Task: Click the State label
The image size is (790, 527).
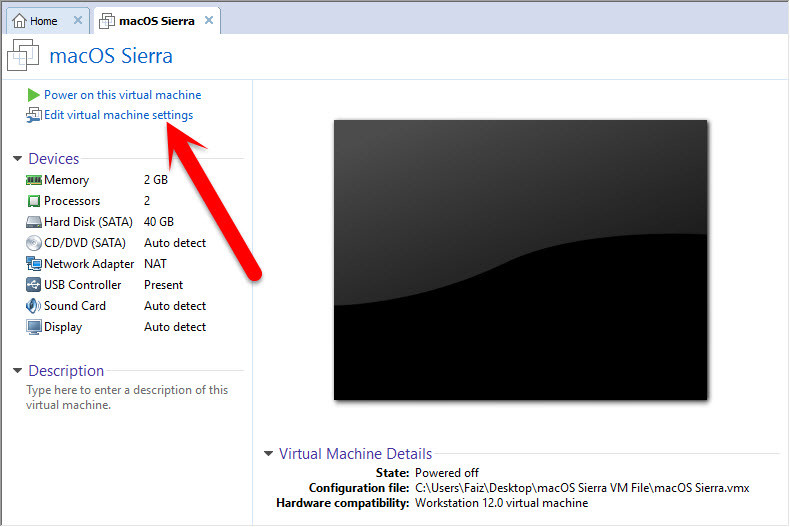Action: pyautogui.click(x=392, y=473)
